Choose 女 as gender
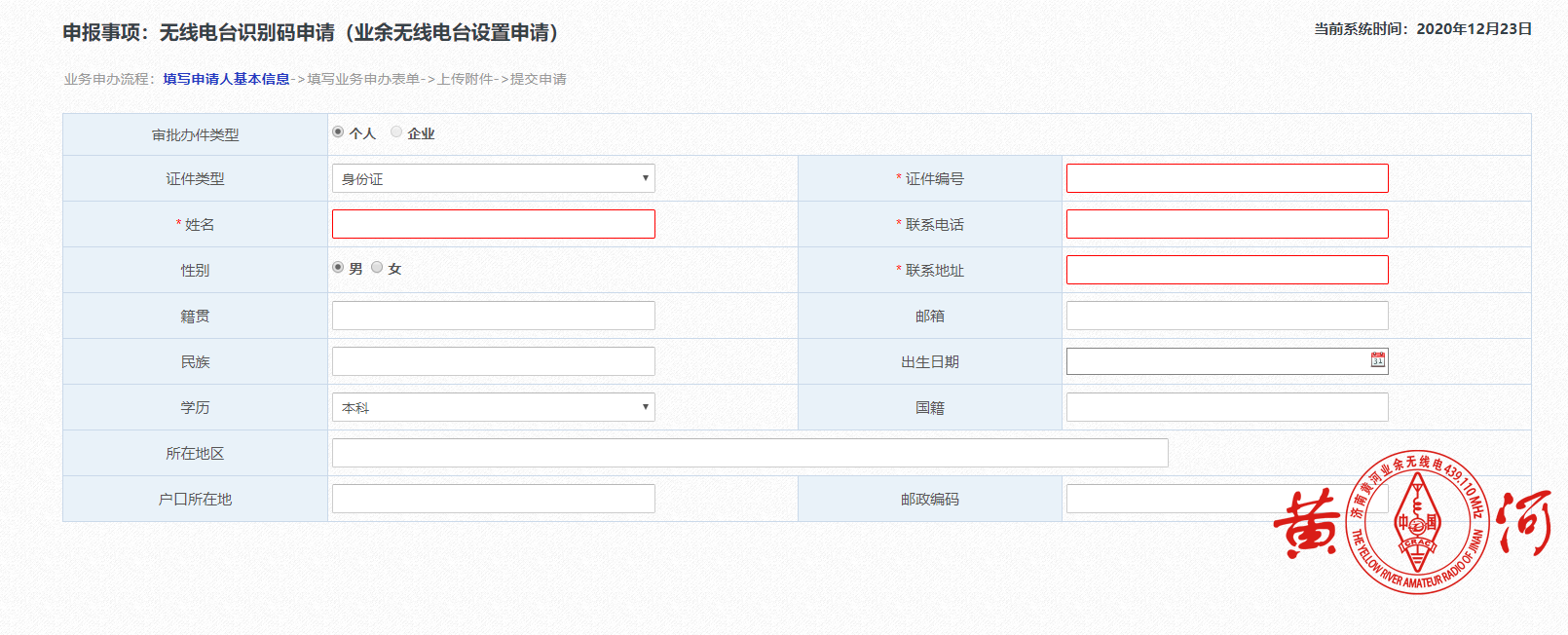Image resolution: width=1568 pixels, height=635 pixels. pyautogui.click(x=377, y=268)
